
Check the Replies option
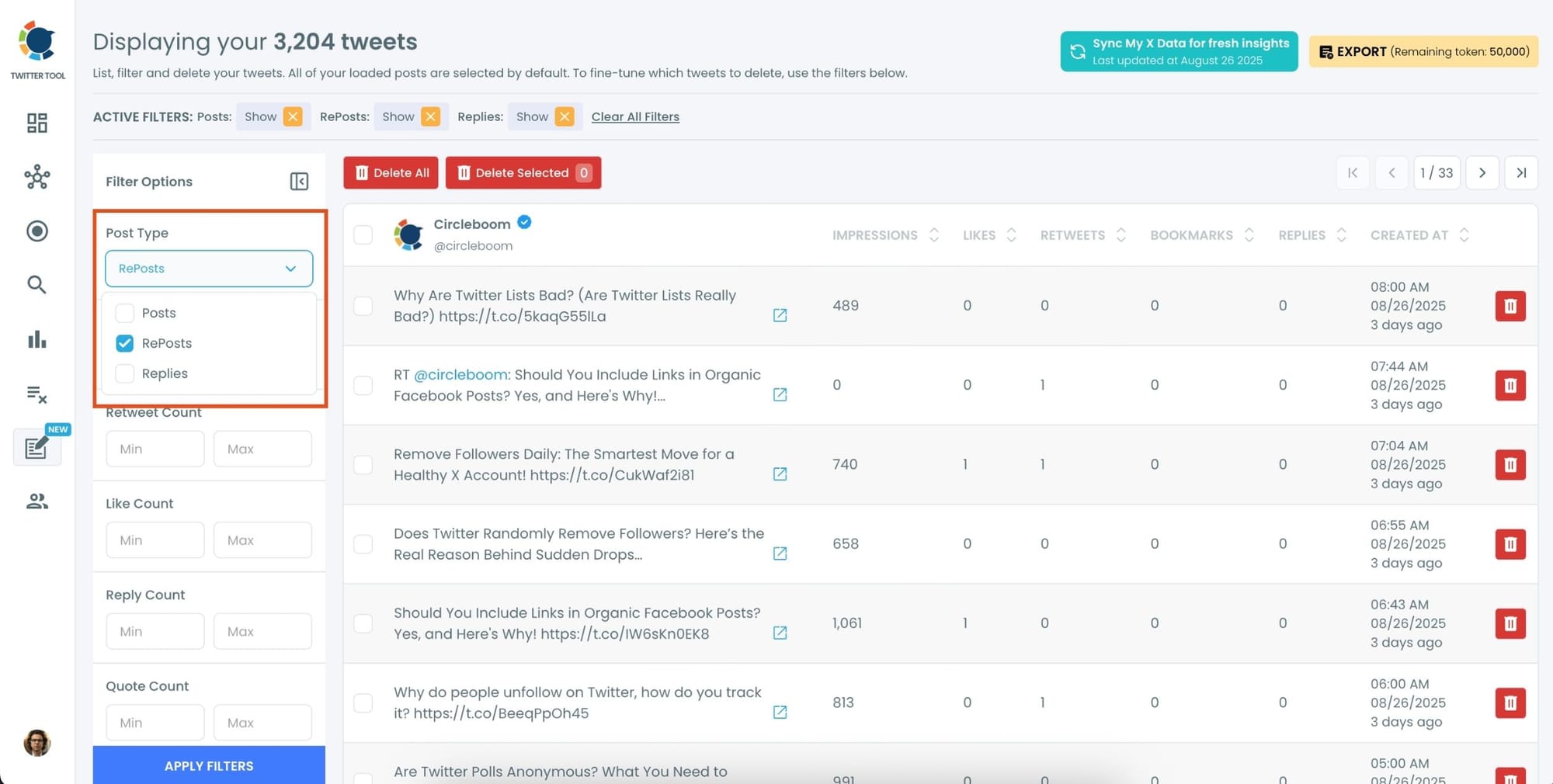pos(124,373)
